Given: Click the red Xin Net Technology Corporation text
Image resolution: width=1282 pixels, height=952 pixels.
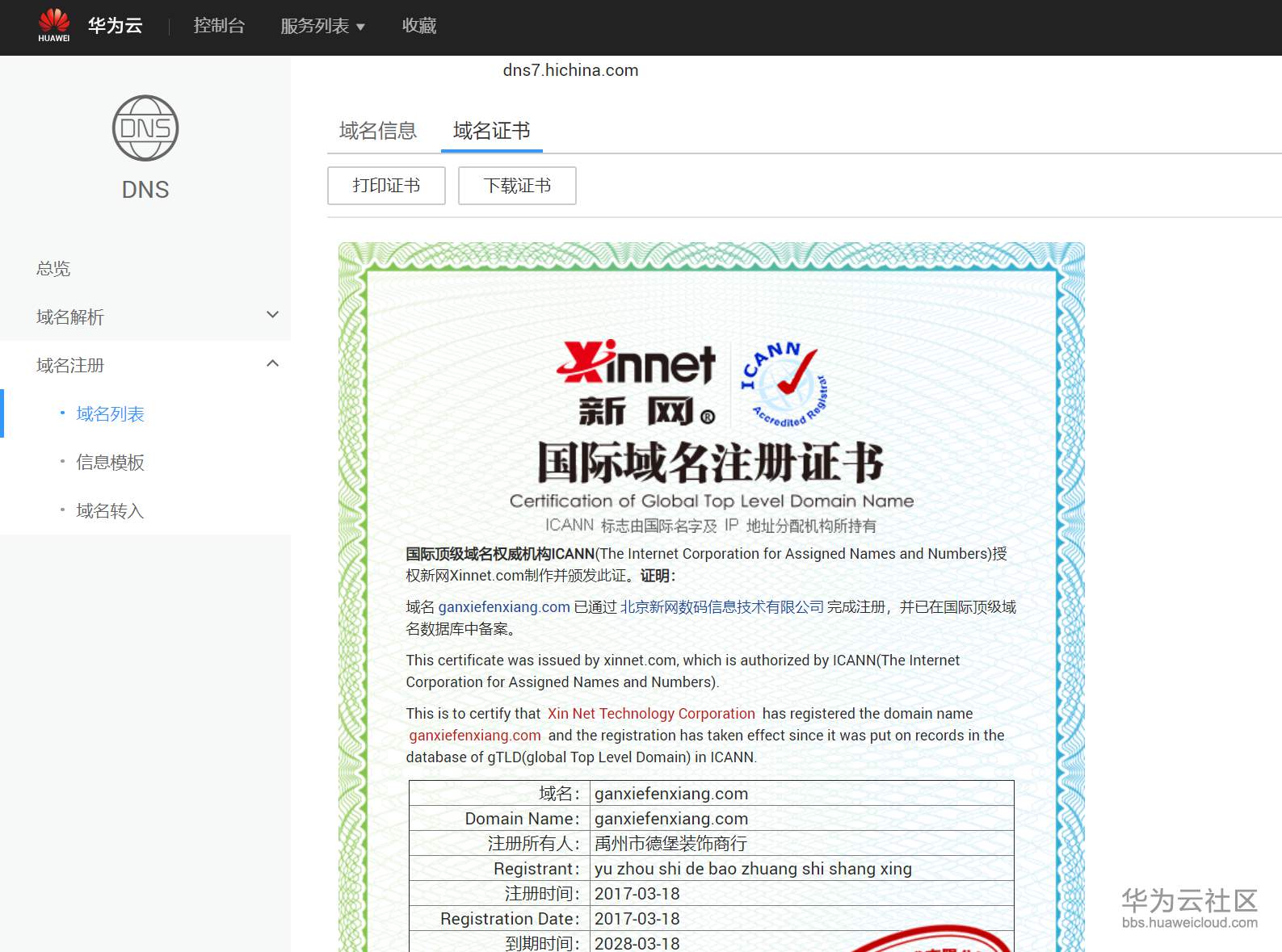Looking at the screenshot, I should pos(651,713).
